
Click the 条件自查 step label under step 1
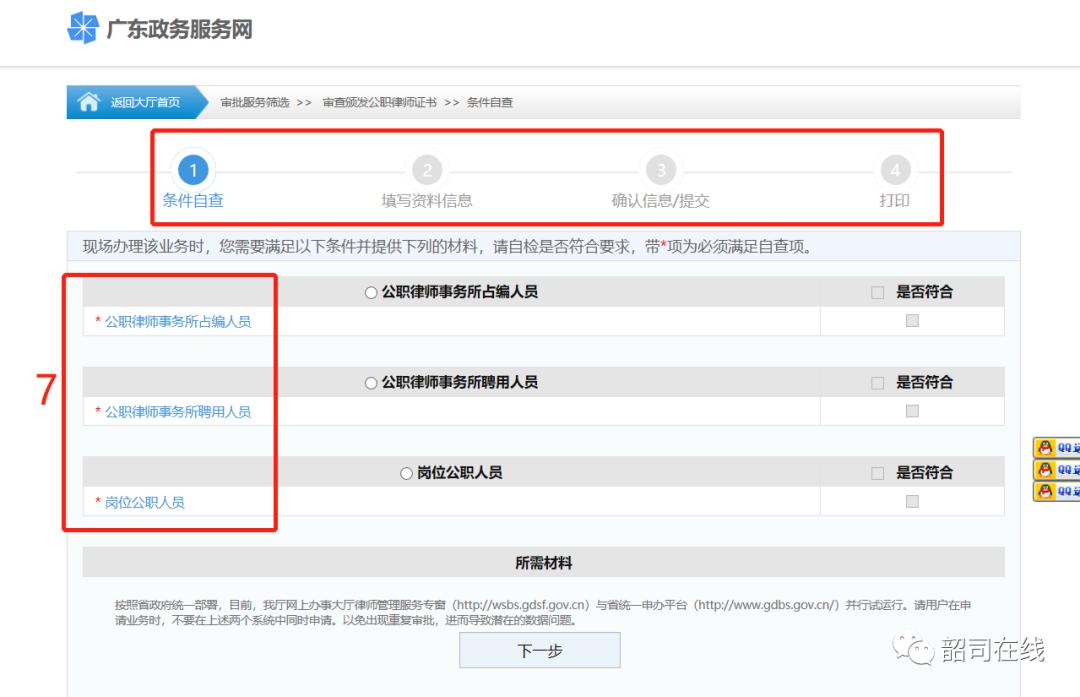click(193, 200)
